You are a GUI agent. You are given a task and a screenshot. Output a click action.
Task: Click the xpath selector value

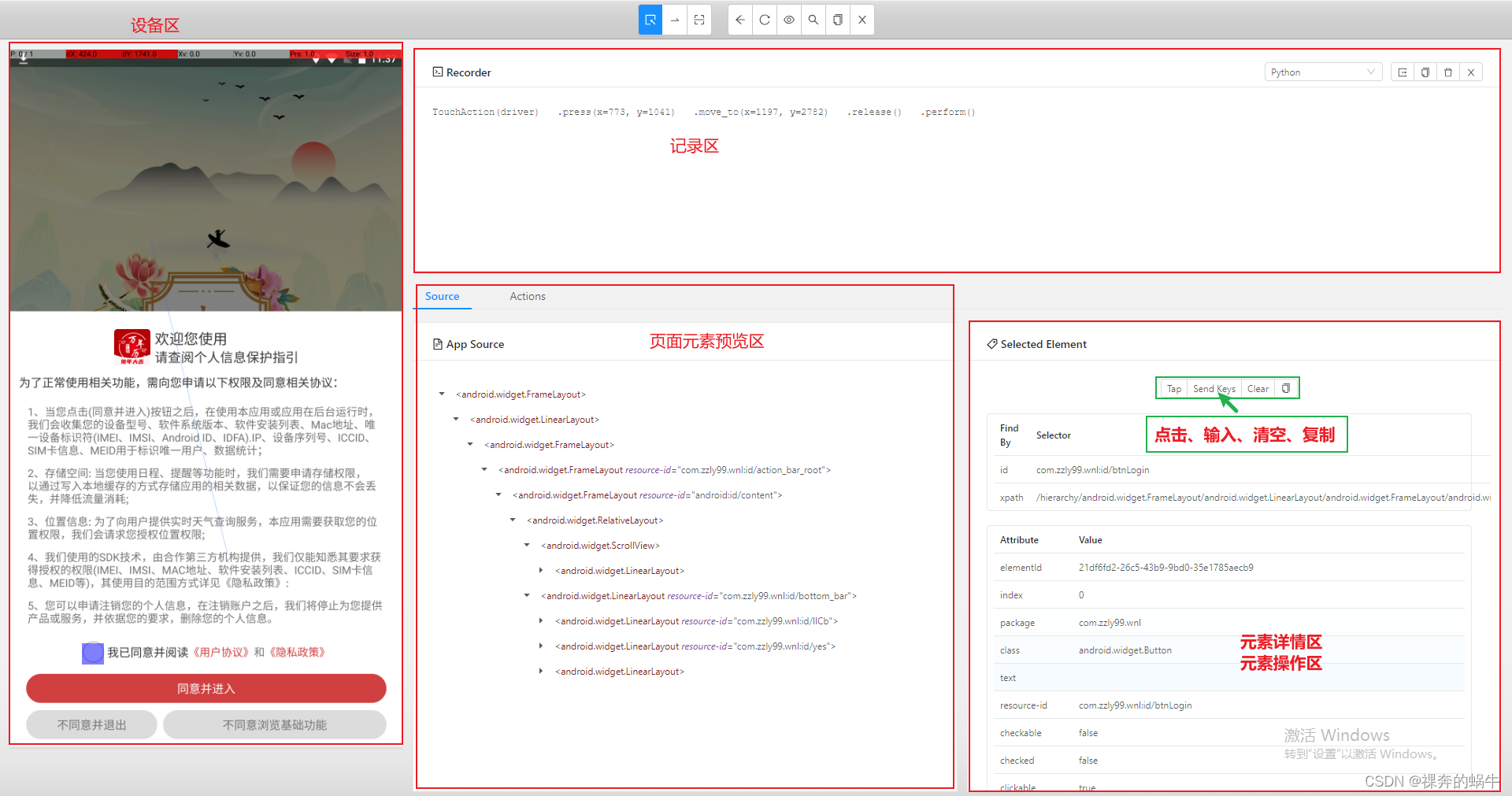(1263, 498)
